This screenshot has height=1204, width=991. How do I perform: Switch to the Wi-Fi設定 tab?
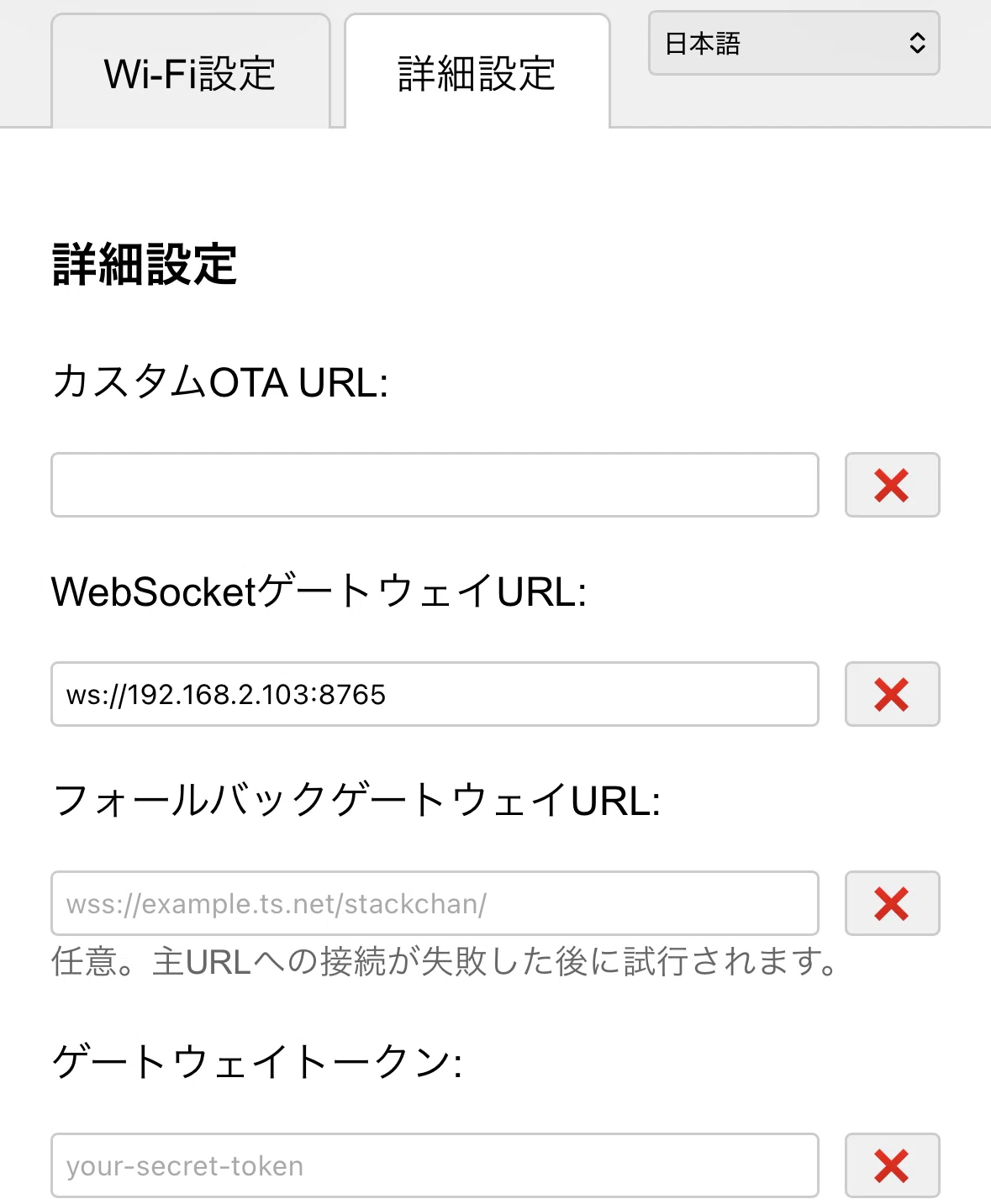[191, 72]
